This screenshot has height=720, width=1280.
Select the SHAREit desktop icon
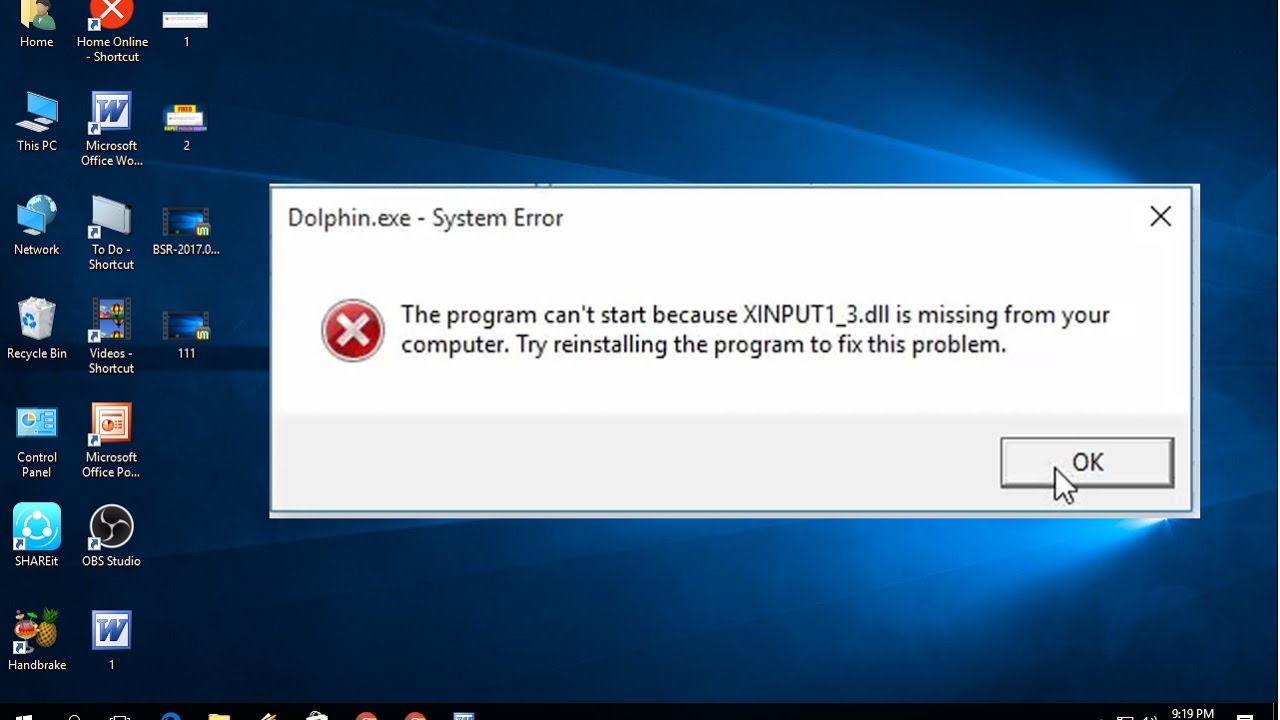click(x=37, y=535)
